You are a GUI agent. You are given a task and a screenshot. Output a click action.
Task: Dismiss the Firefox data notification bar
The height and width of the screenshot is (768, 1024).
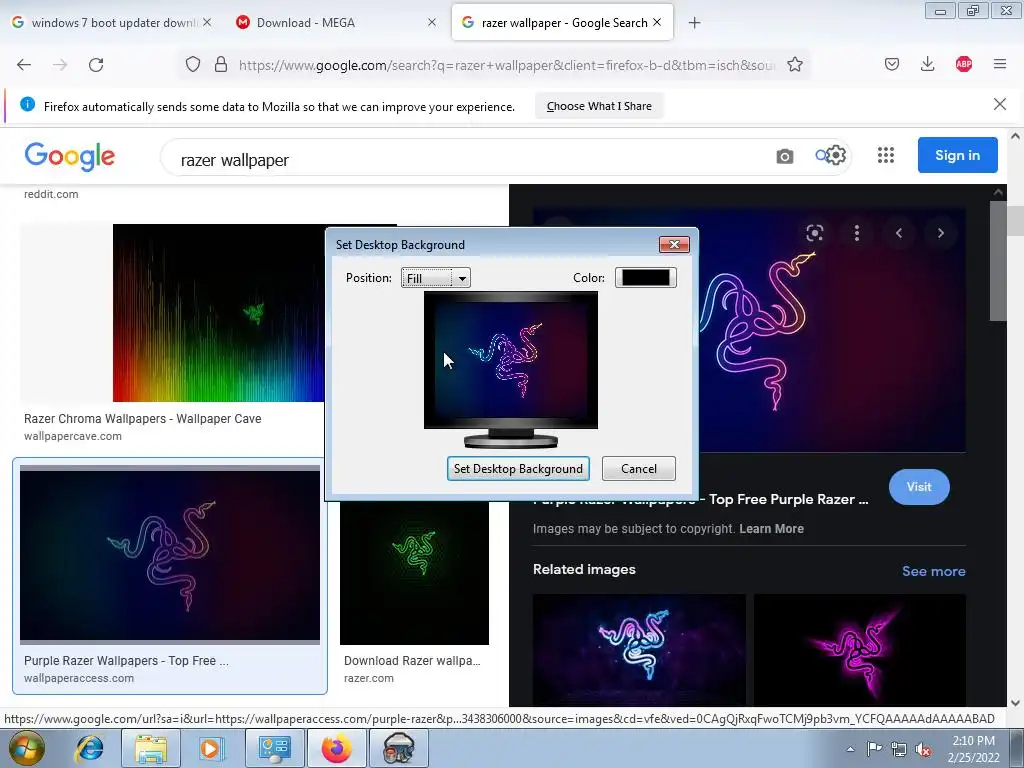[x=999, y=104]
